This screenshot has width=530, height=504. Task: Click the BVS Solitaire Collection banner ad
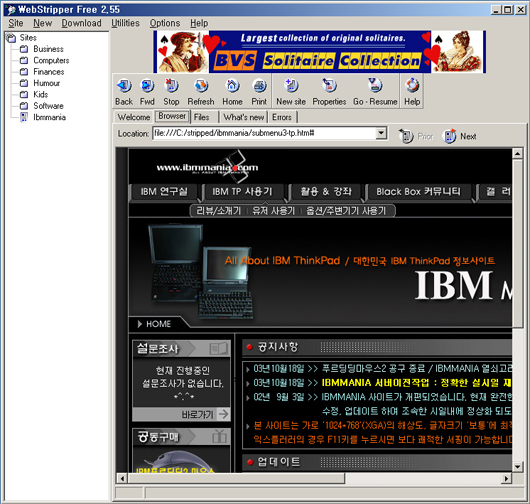coord(320,52)
